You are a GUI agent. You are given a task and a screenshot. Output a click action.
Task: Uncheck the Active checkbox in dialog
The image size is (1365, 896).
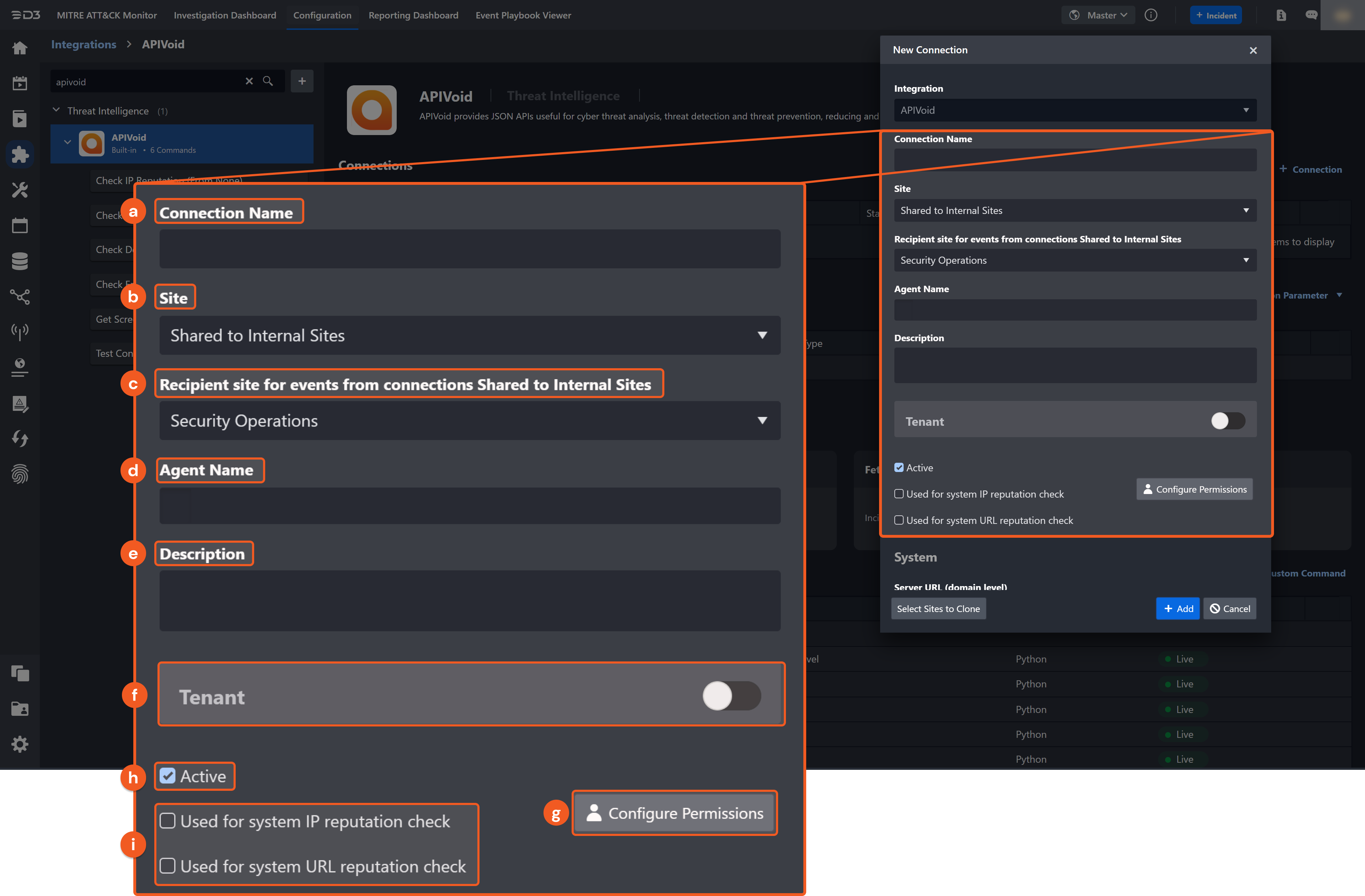[899, 467]
